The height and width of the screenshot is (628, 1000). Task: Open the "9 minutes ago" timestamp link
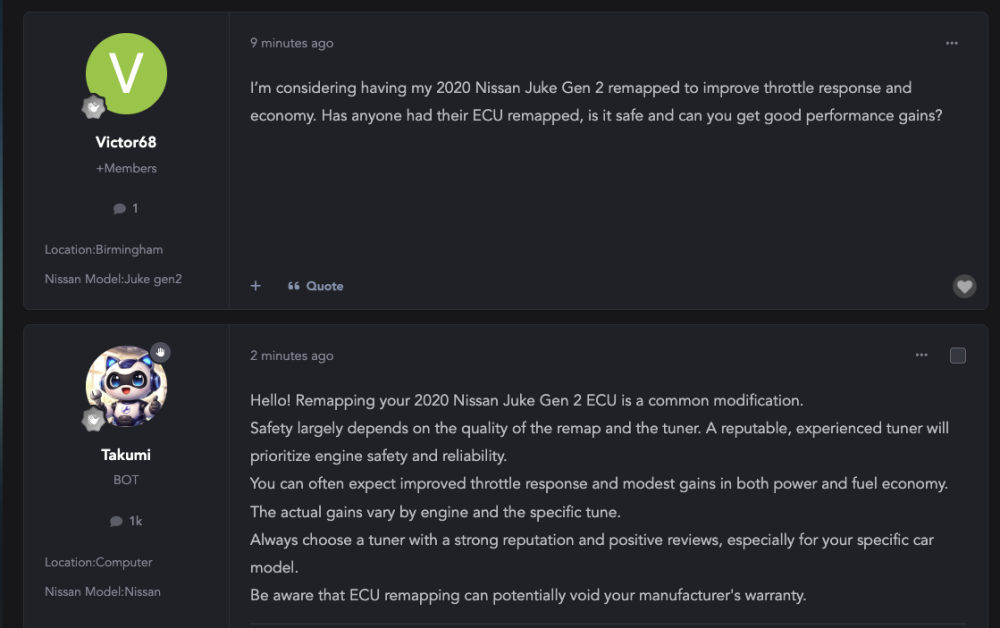[291, 43]
